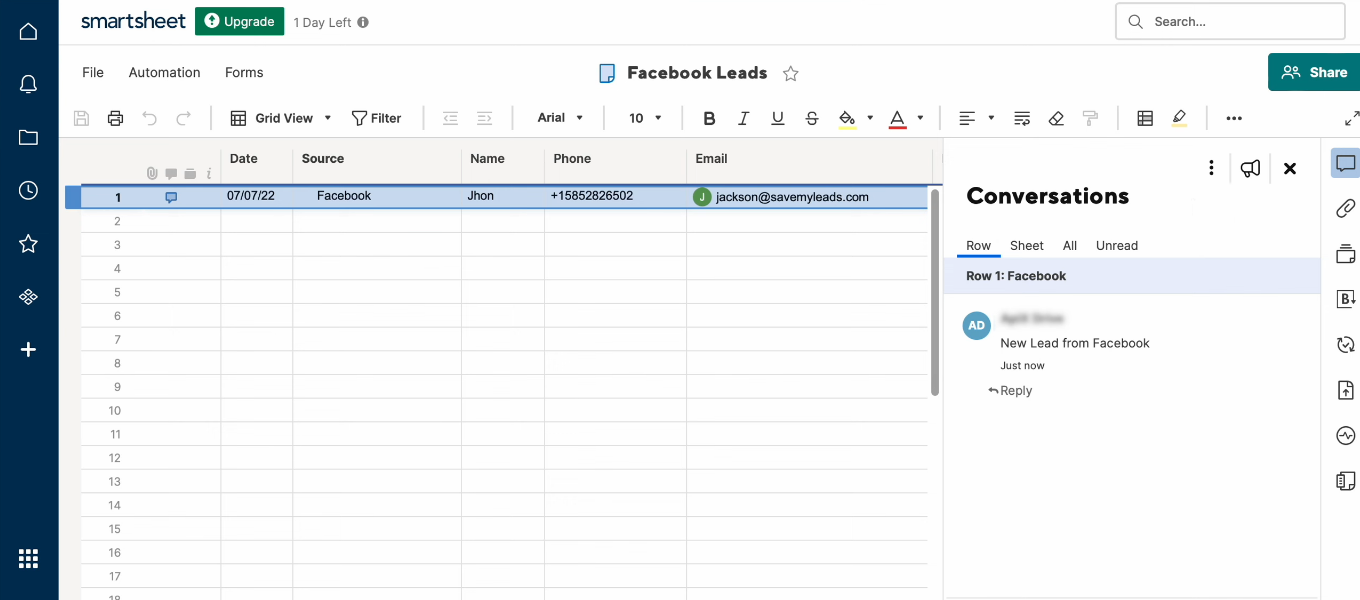Click the background fill color bucket
Image resolution: width=1360 pixels, height=600 pixels.
847,118
